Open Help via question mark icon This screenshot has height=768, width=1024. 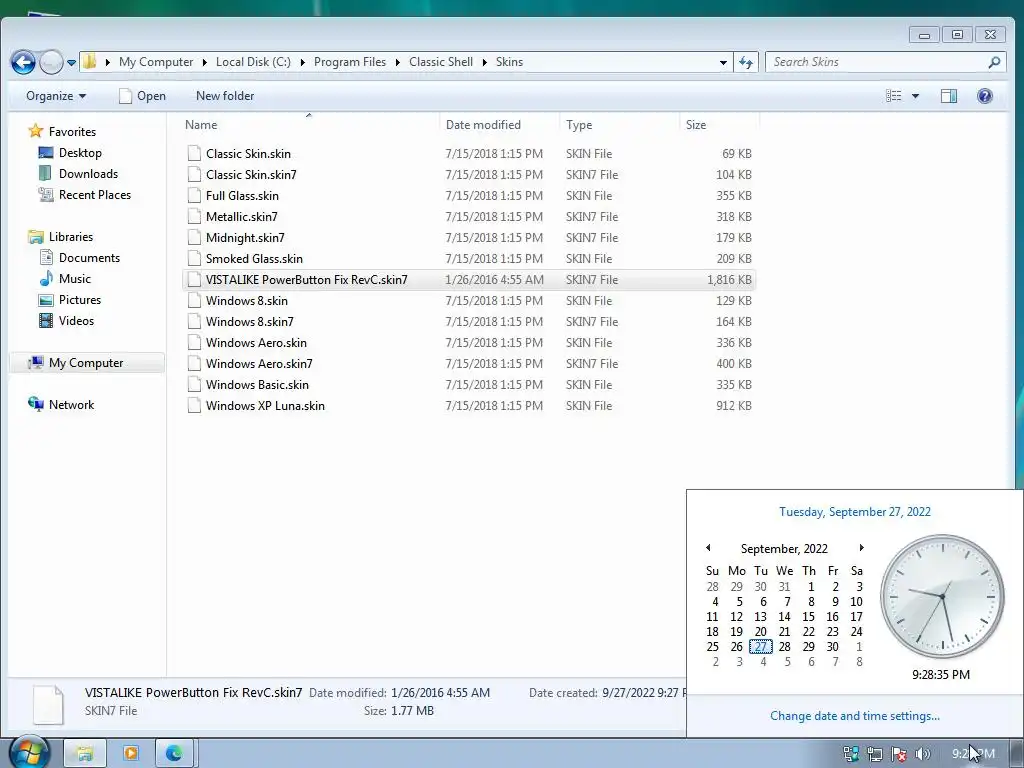(x=985, y=96)
